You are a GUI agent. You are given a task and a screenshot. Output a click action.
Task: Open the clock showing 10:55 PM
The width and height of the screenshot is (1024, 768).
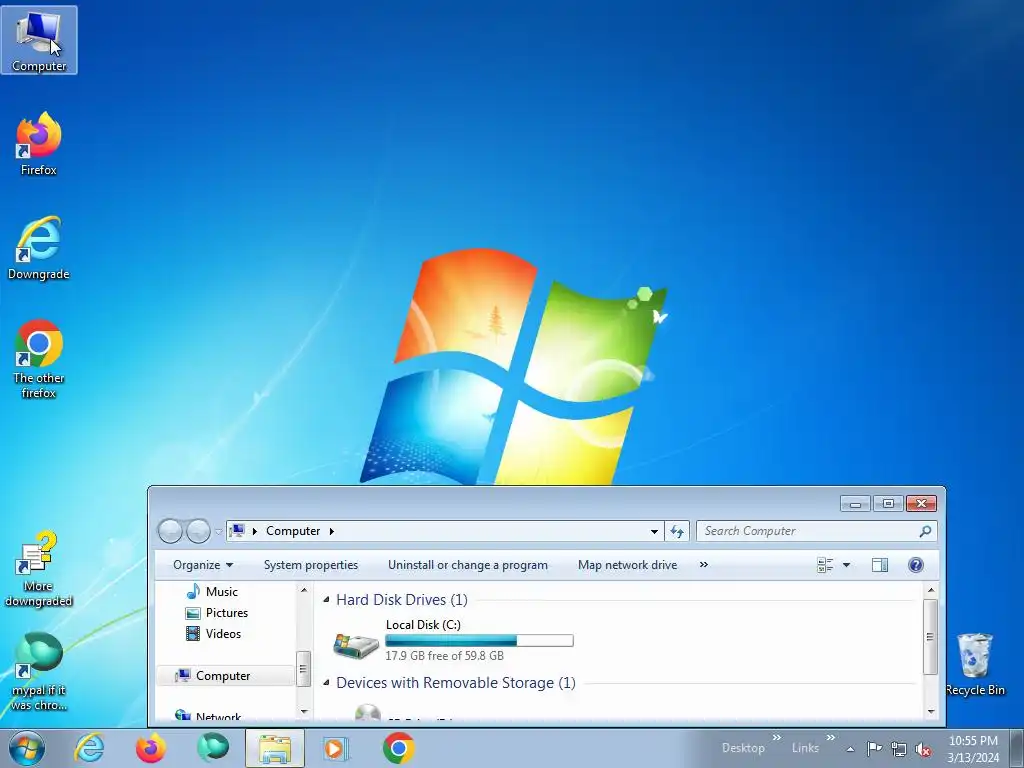(x=973, y=748)
